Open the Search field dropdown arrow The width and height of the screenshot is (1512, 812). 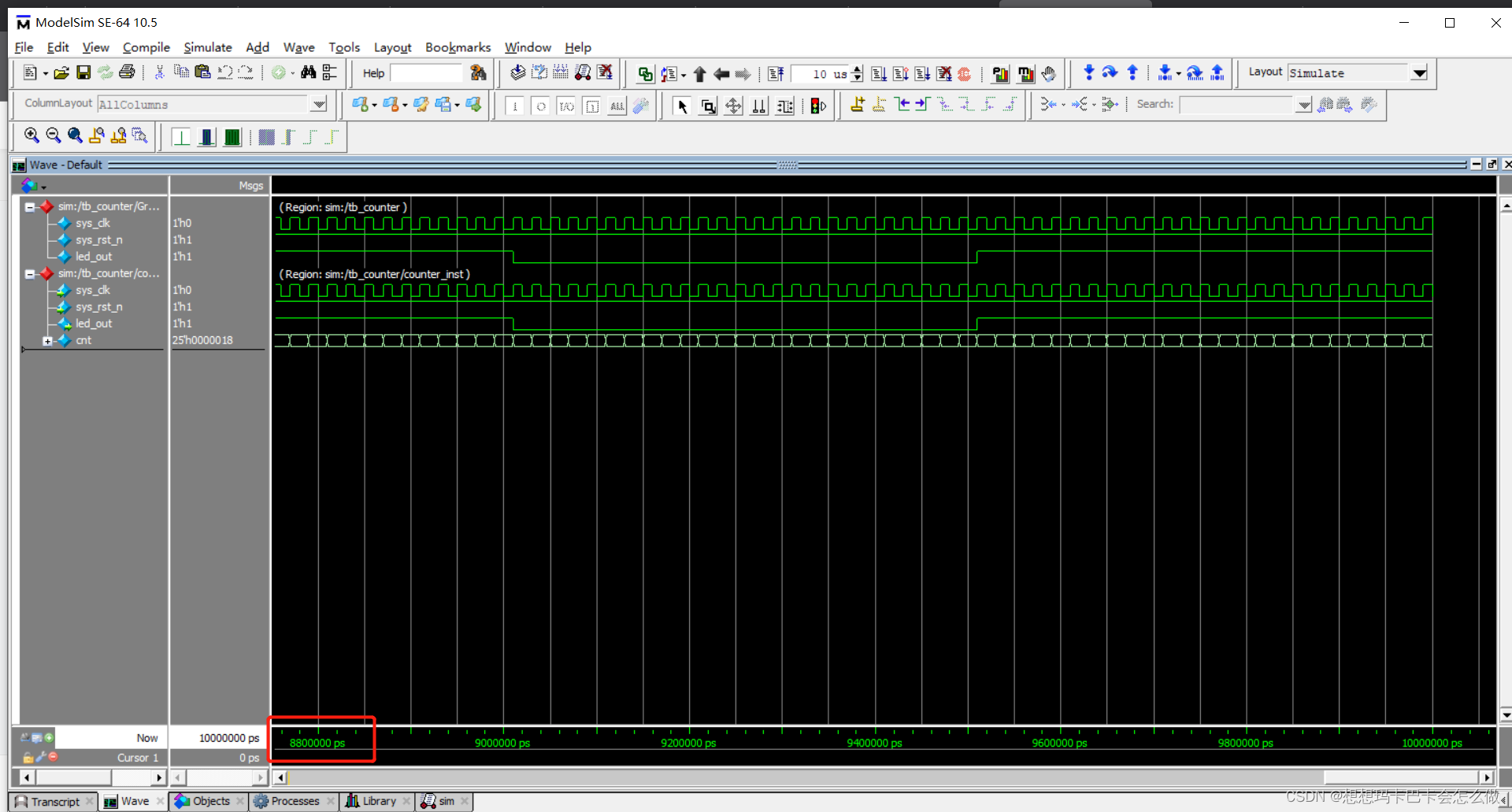point(1303,105)
